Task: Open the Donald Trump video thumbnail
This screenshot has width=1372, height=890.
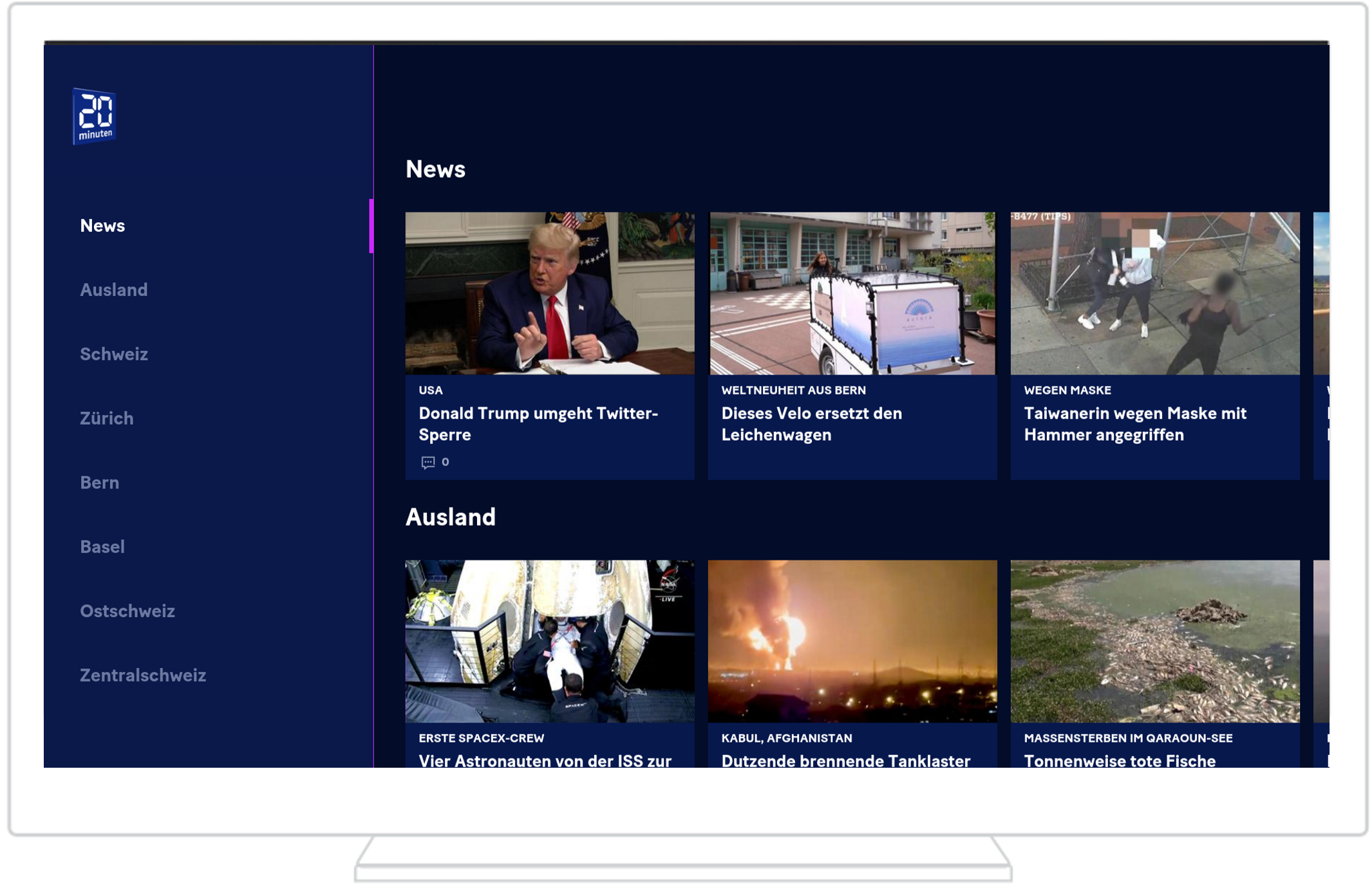Action: click(549, 293)
